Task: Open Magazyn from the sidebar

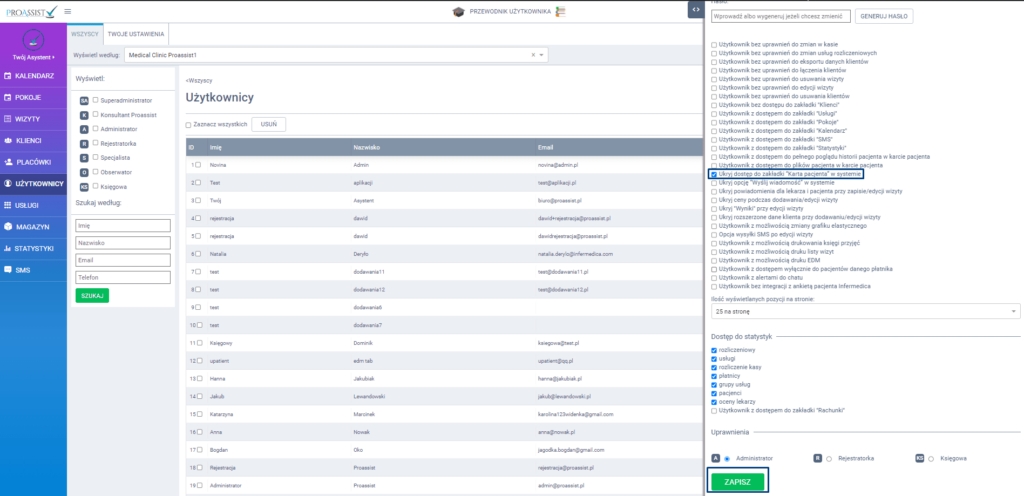Action: tap(33, 227)
